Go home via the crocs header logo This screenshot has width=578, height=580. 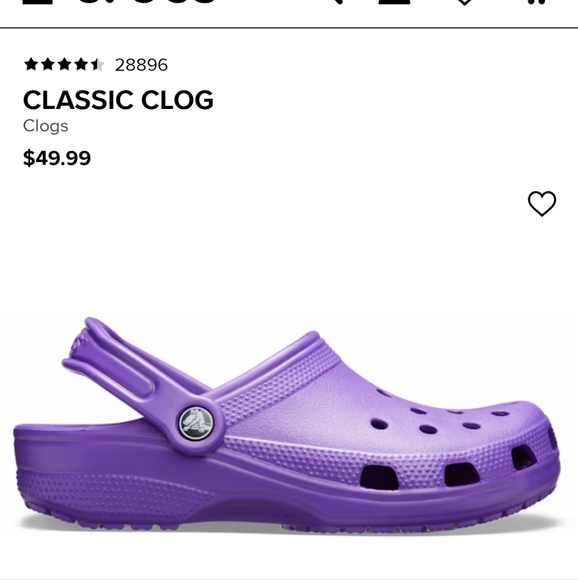click(x=148, y=2)
